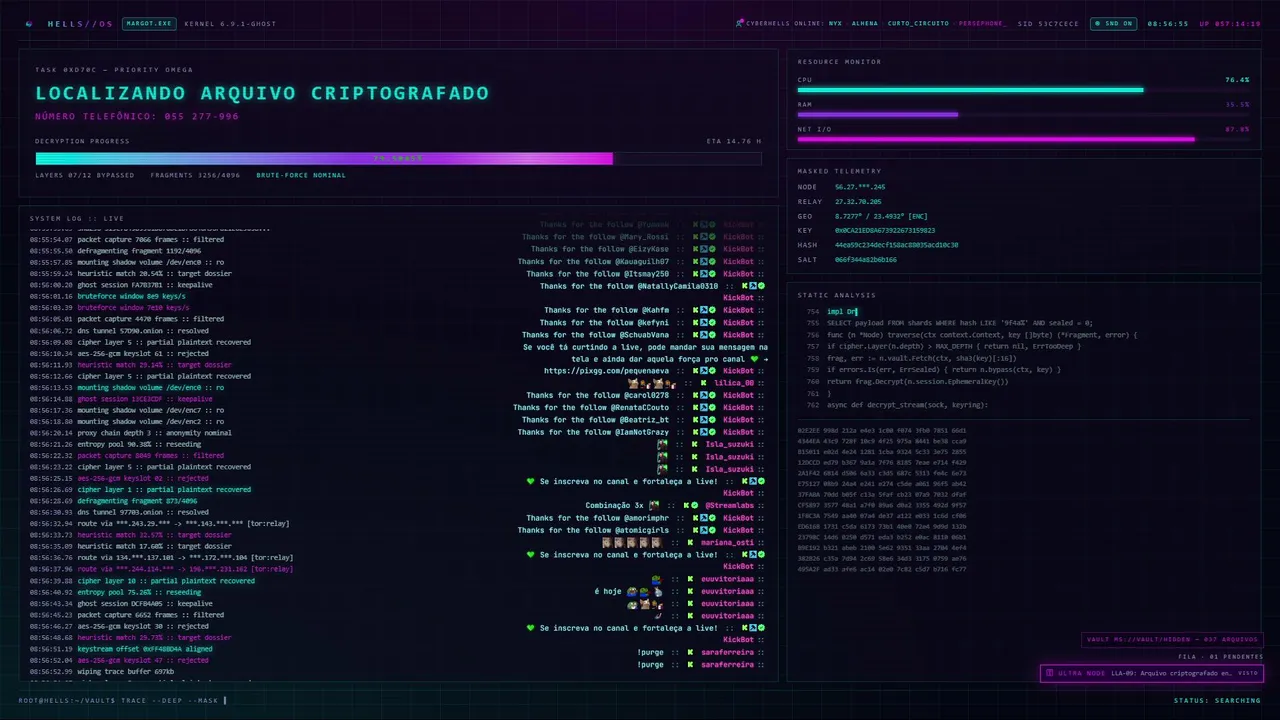Click the cat emotes in lilica_00's message
Image resolution: width=1280 pixels, height=720 pixels.
click(651, 383)
